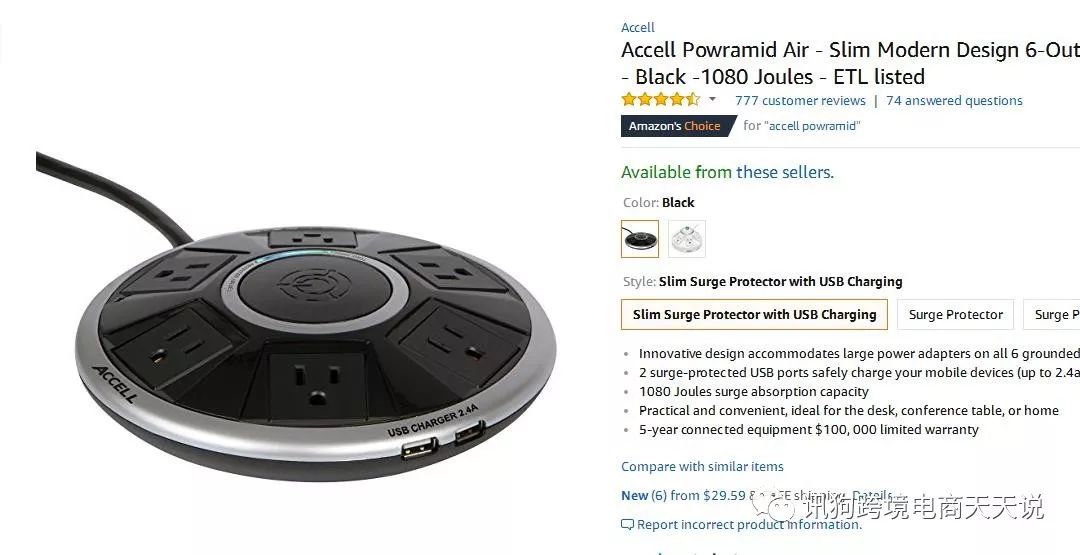Screen dimensions: 1080x555
Task: Select the White color swatch
Action: coord(687,239)
